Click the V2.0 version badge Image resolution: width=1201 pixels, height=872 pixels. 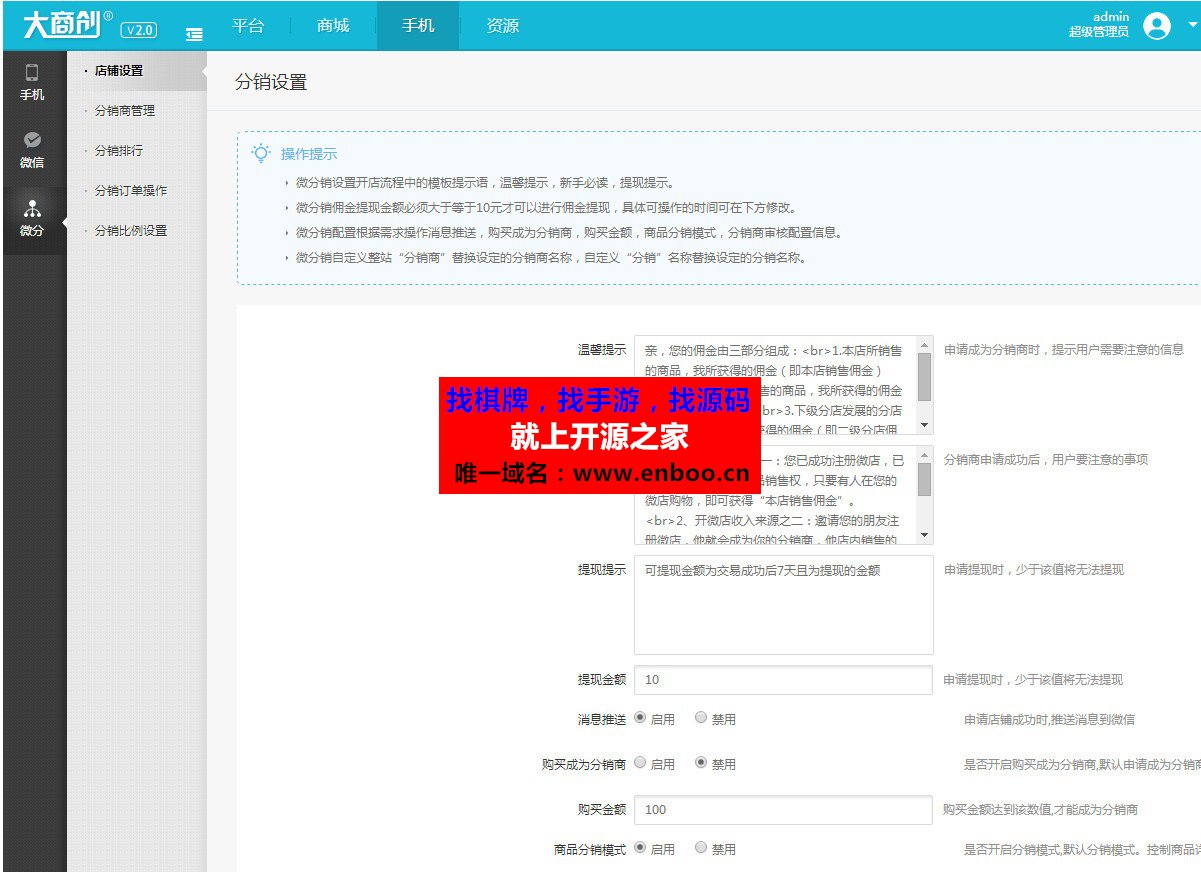click(138, 30)
